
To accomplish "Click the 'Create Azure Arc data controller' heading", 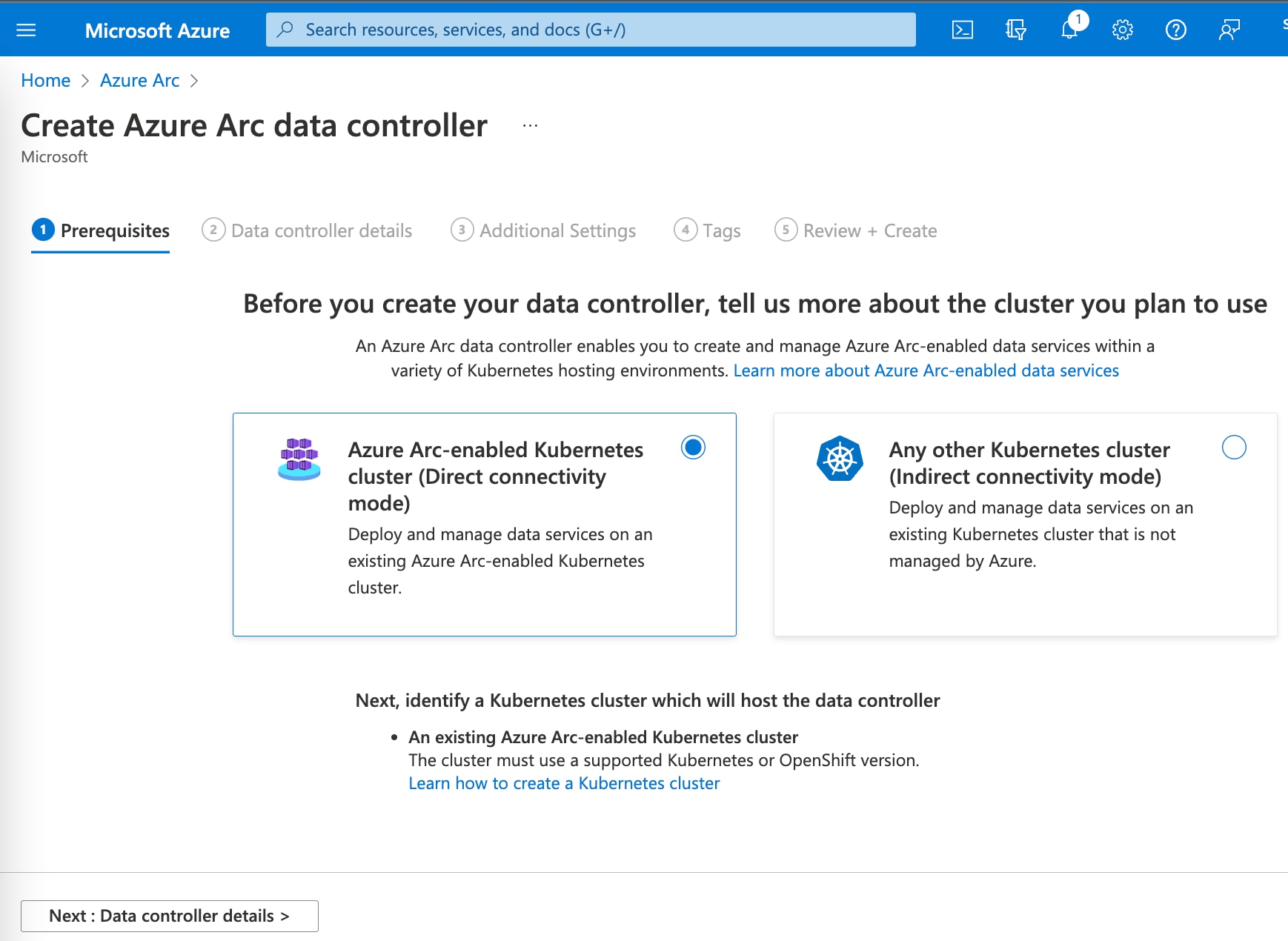I will (254, 125).
